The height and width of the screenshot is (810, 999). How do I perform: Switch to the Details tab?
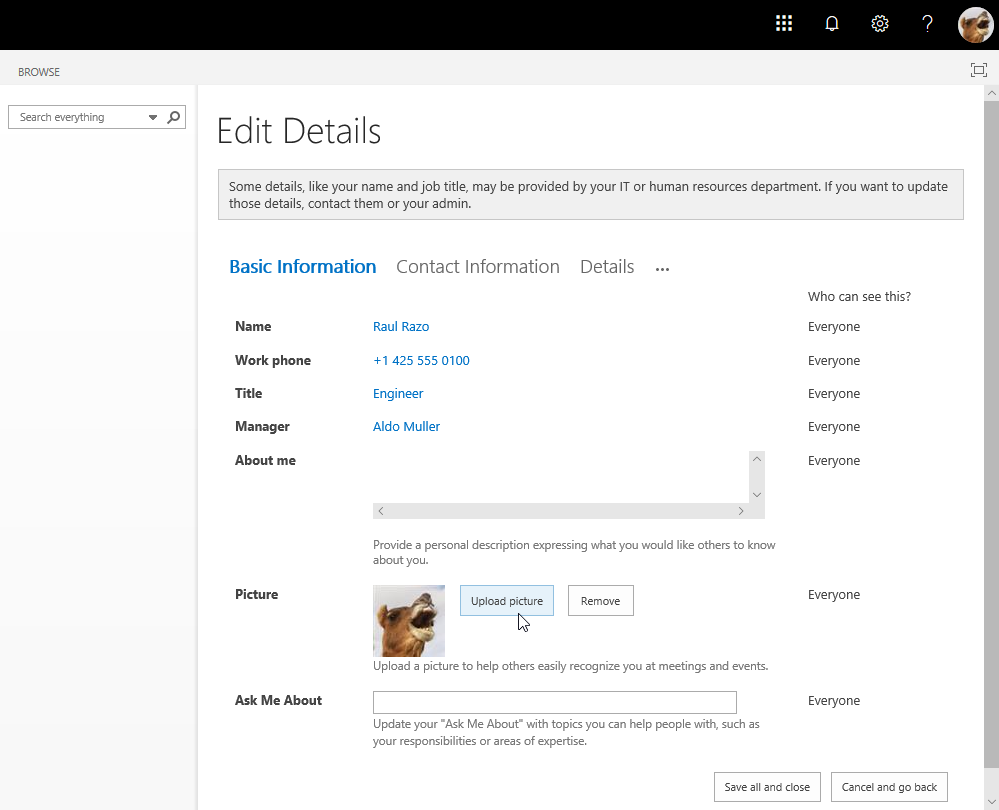[607, 267]
